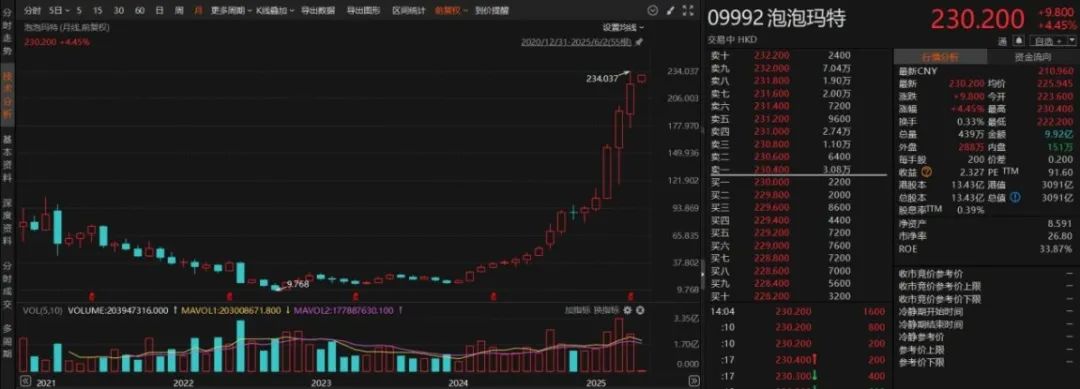Click the 9.768 low price label
The image size is (1080, 389).
pyautogui.click(x=298, y=284)
